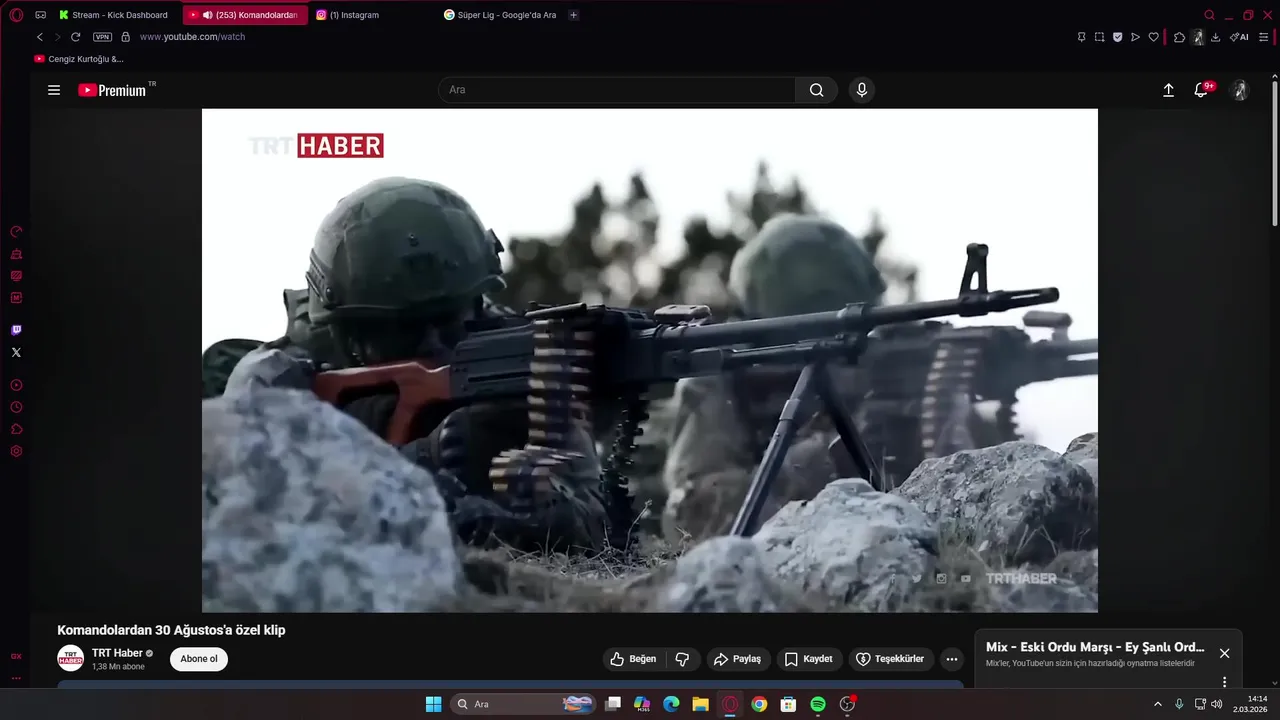Click the YouTube search field 'Ara'
The height and width of the screenshot is (720, 1280).
pyautogui.click(x=617, y=90)
